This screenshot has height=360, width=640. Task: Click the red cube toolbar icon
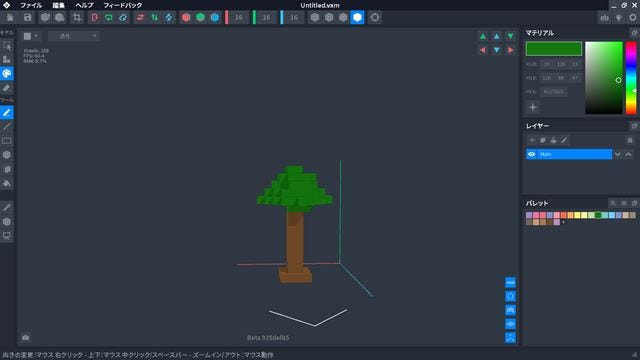click(186, 18)
